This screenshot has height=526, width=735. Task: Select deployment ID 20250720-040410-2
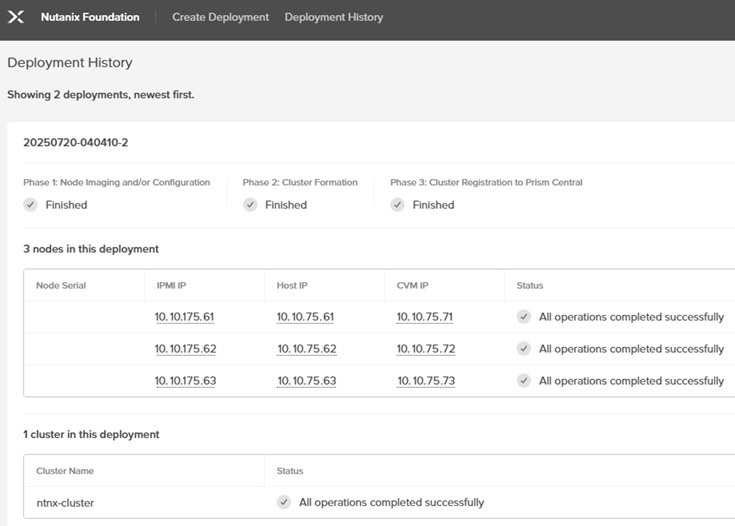point(75,143)
